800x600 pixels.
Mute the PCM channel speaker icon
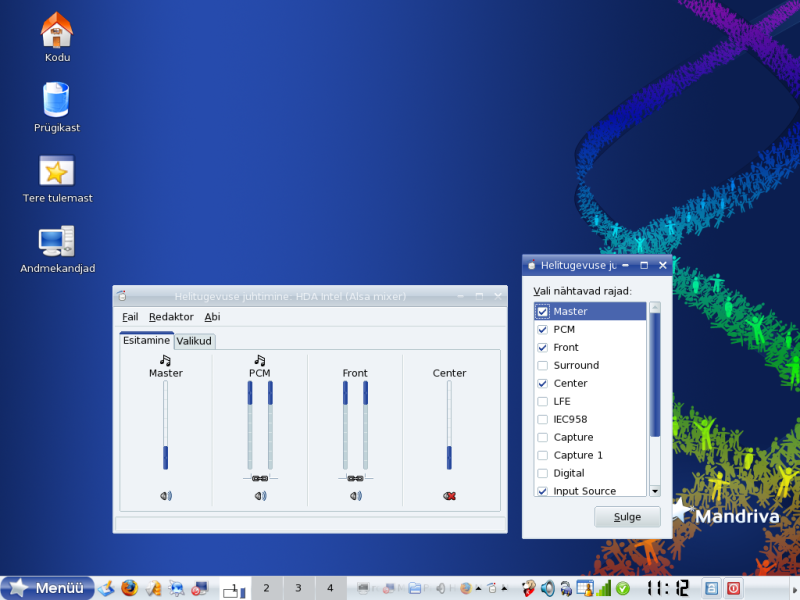point(260,495)
